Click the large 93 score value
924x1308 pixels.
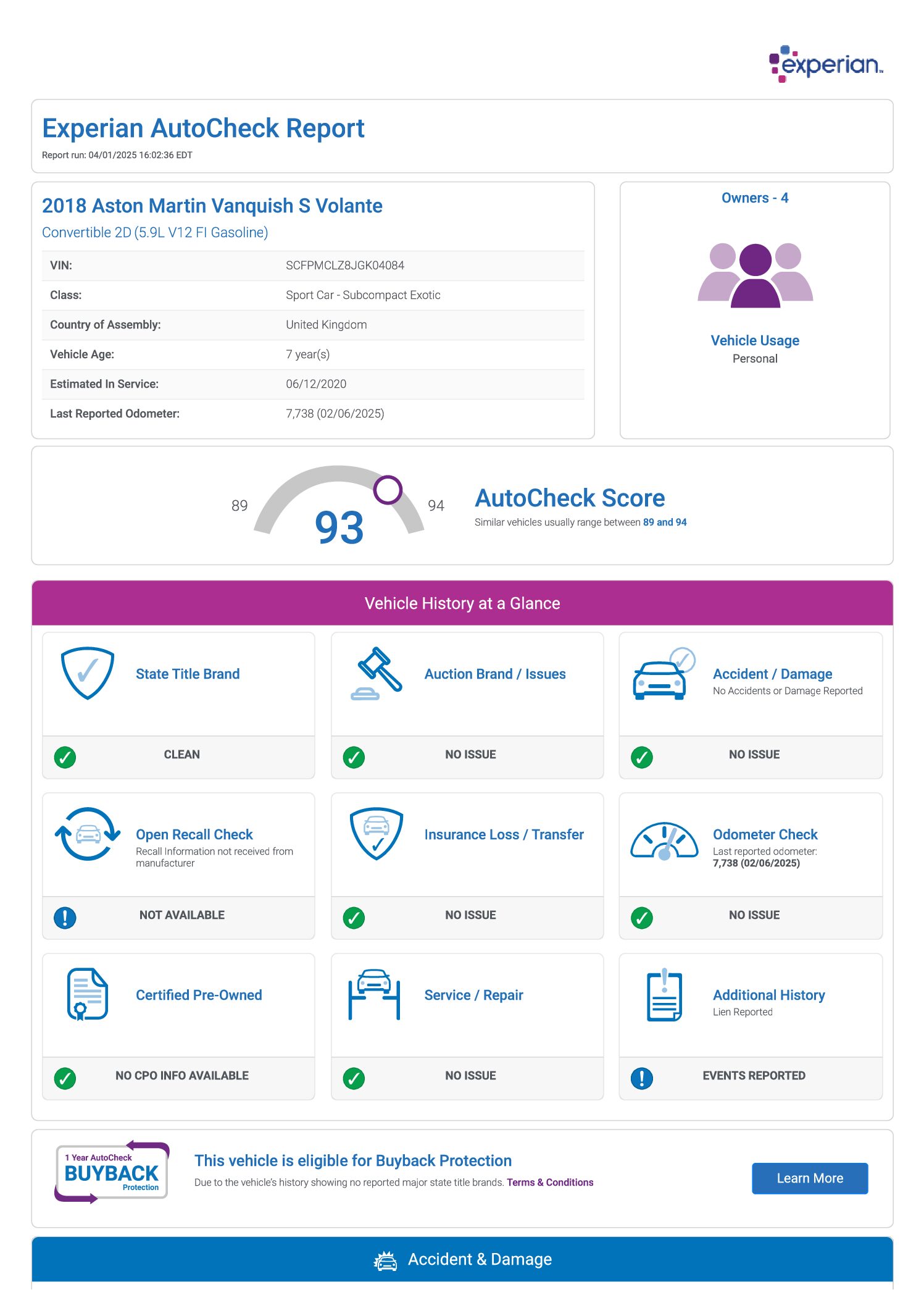tap(339, 527)
